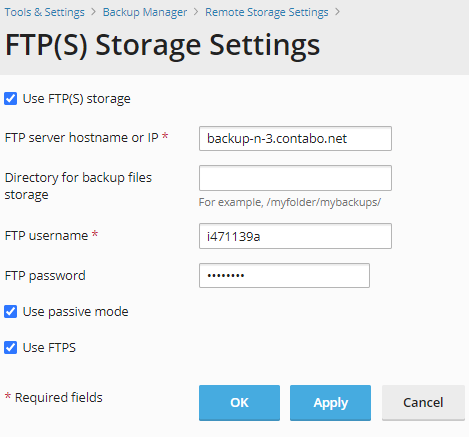Screen dimensions: 469x437
Task: Click the Apply button
Action: point(330,403)
